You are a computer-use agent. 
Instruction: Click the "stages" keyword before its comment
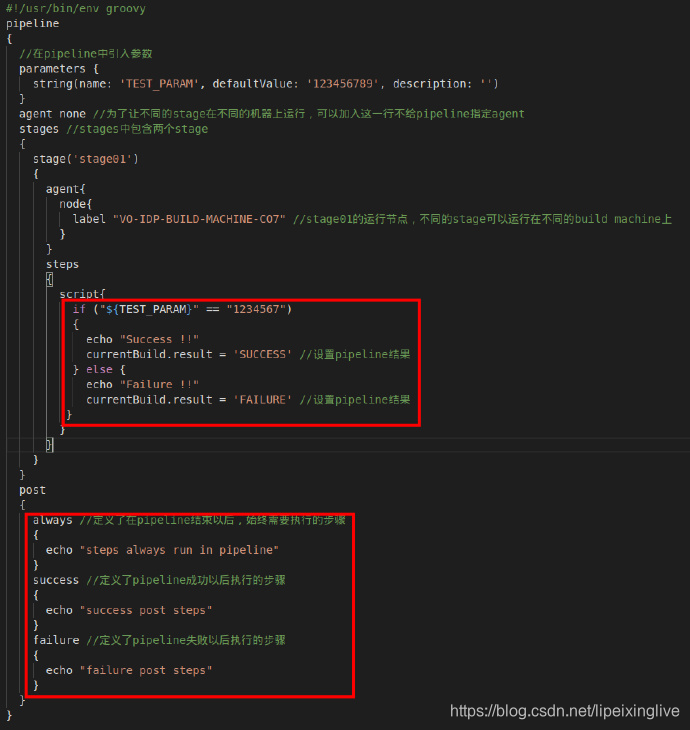pos(39,129)
